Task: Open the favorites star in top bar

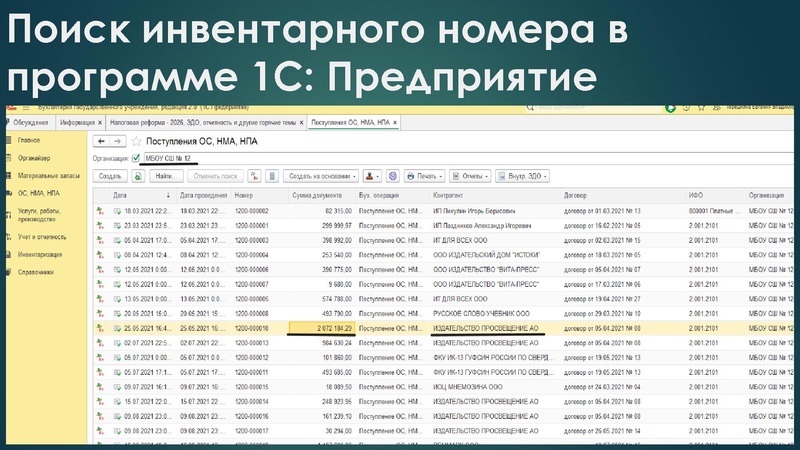Action: [702, 108]
